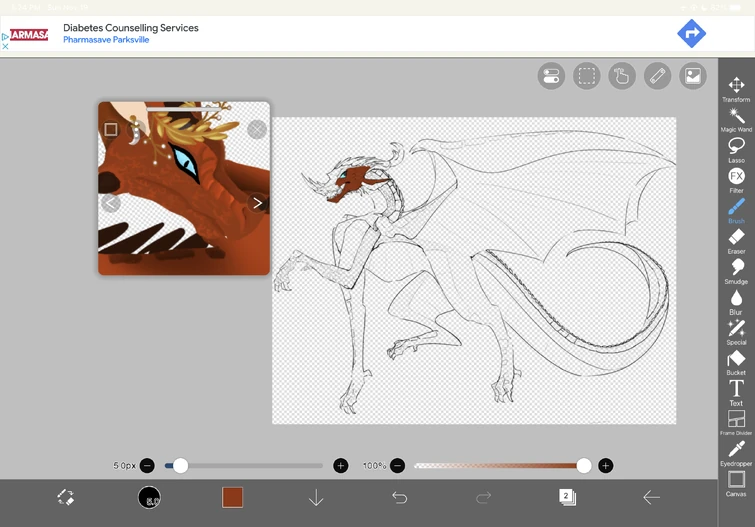The width and height of the screenshot is (755, 527).
Task: Open the FX Filter tool
Action: coord(736,178)
